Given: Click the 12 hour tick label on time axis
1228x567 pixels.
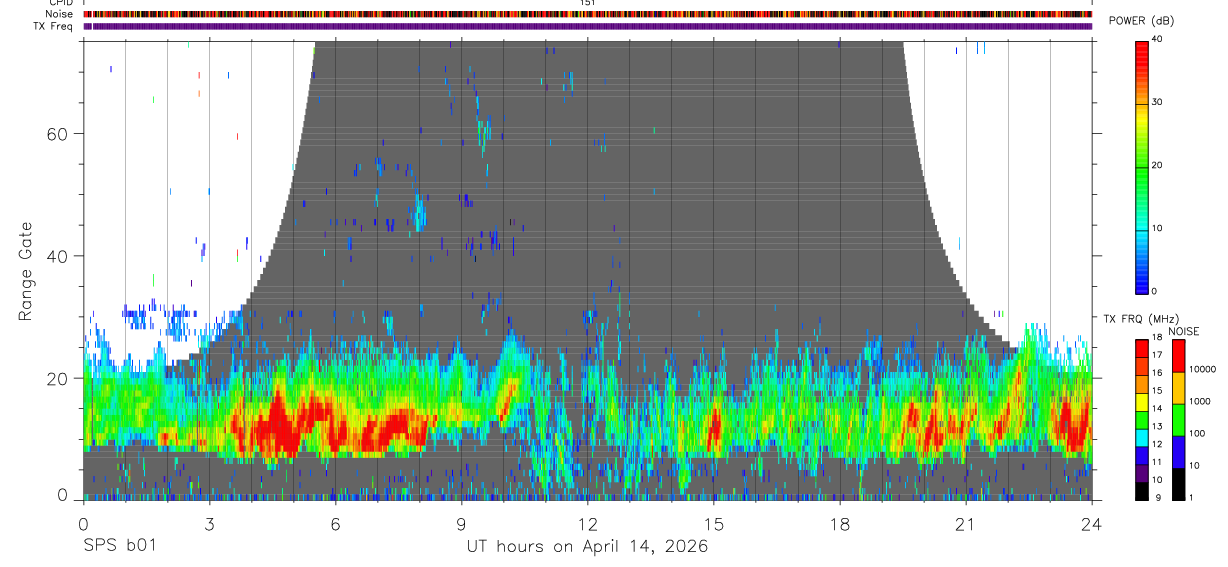Looking at the screenshot, I should click(x=587, y=524).
